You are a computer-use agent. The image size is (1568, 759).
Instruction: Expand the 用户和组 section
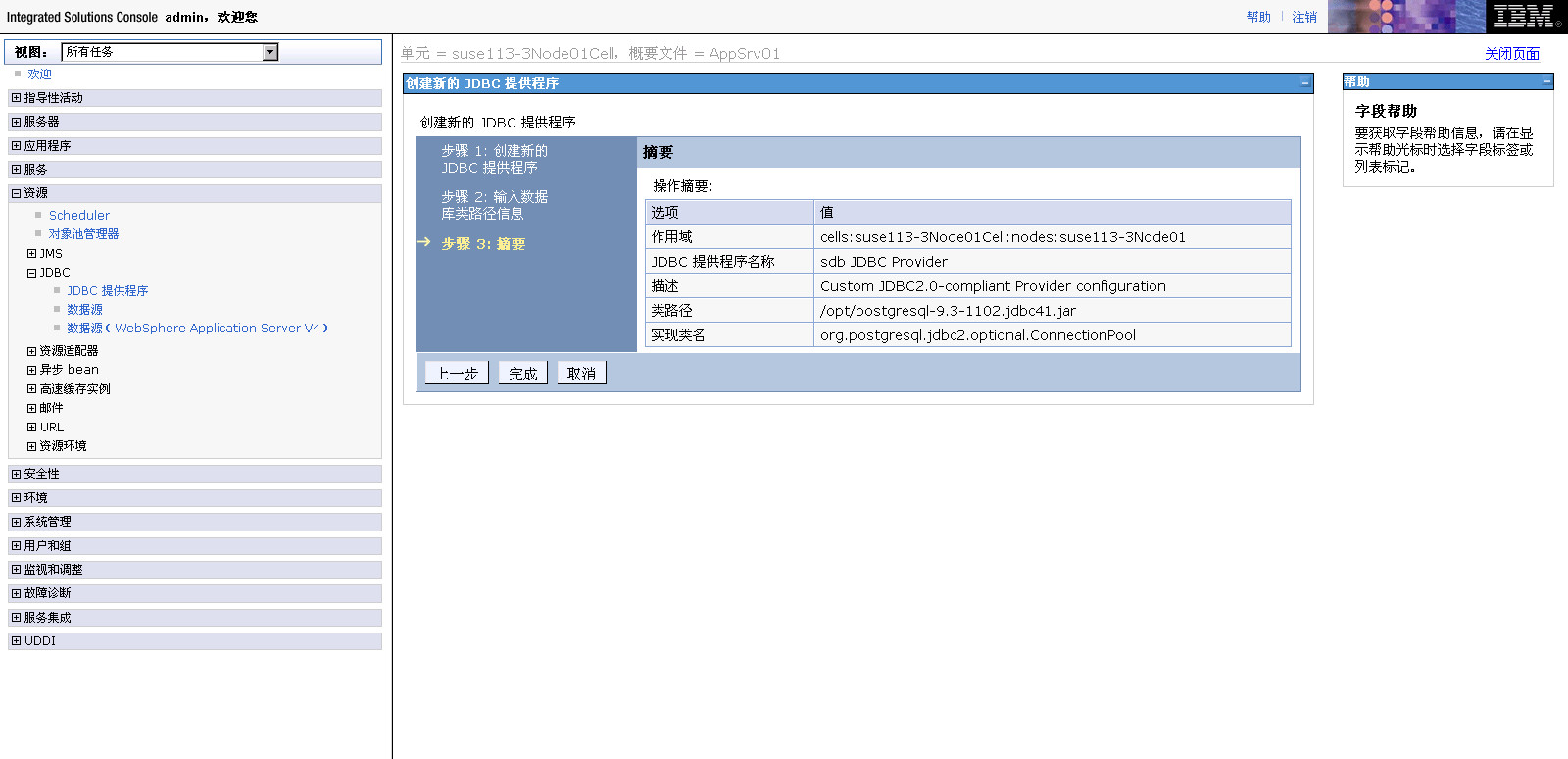(16, 546)
